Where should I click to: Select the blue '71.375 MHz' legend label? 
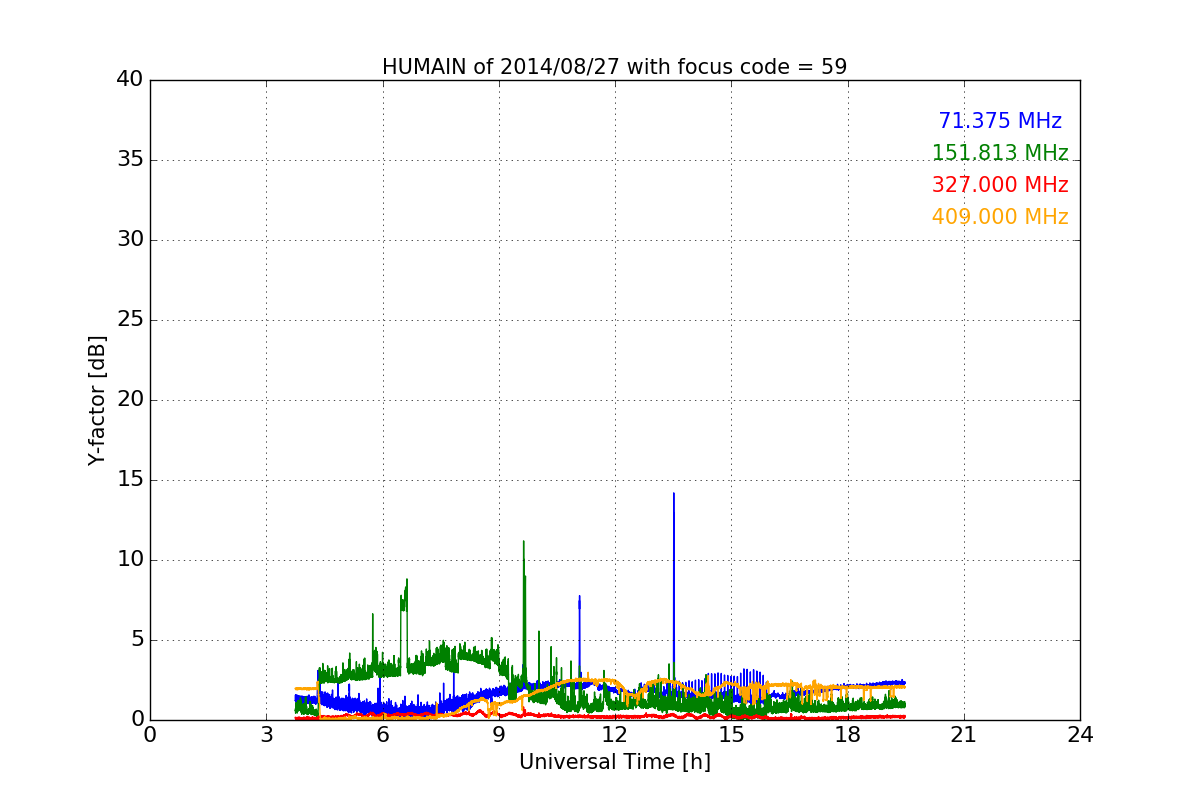1000,121
